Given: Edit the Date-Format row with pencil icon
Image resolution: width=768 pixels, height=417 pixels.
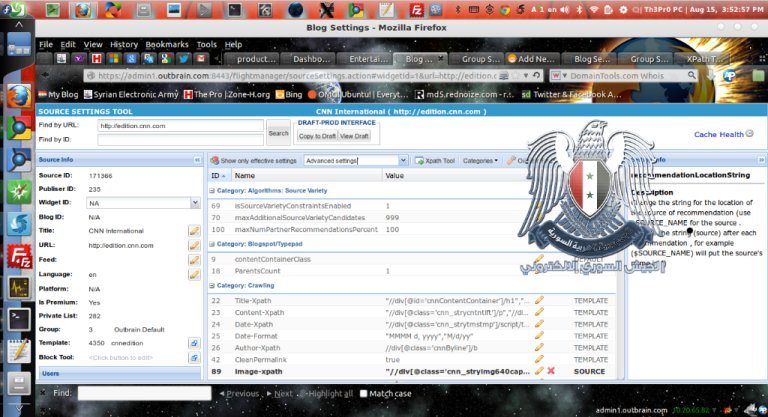Looking at the screenshot, I should 540,335.
